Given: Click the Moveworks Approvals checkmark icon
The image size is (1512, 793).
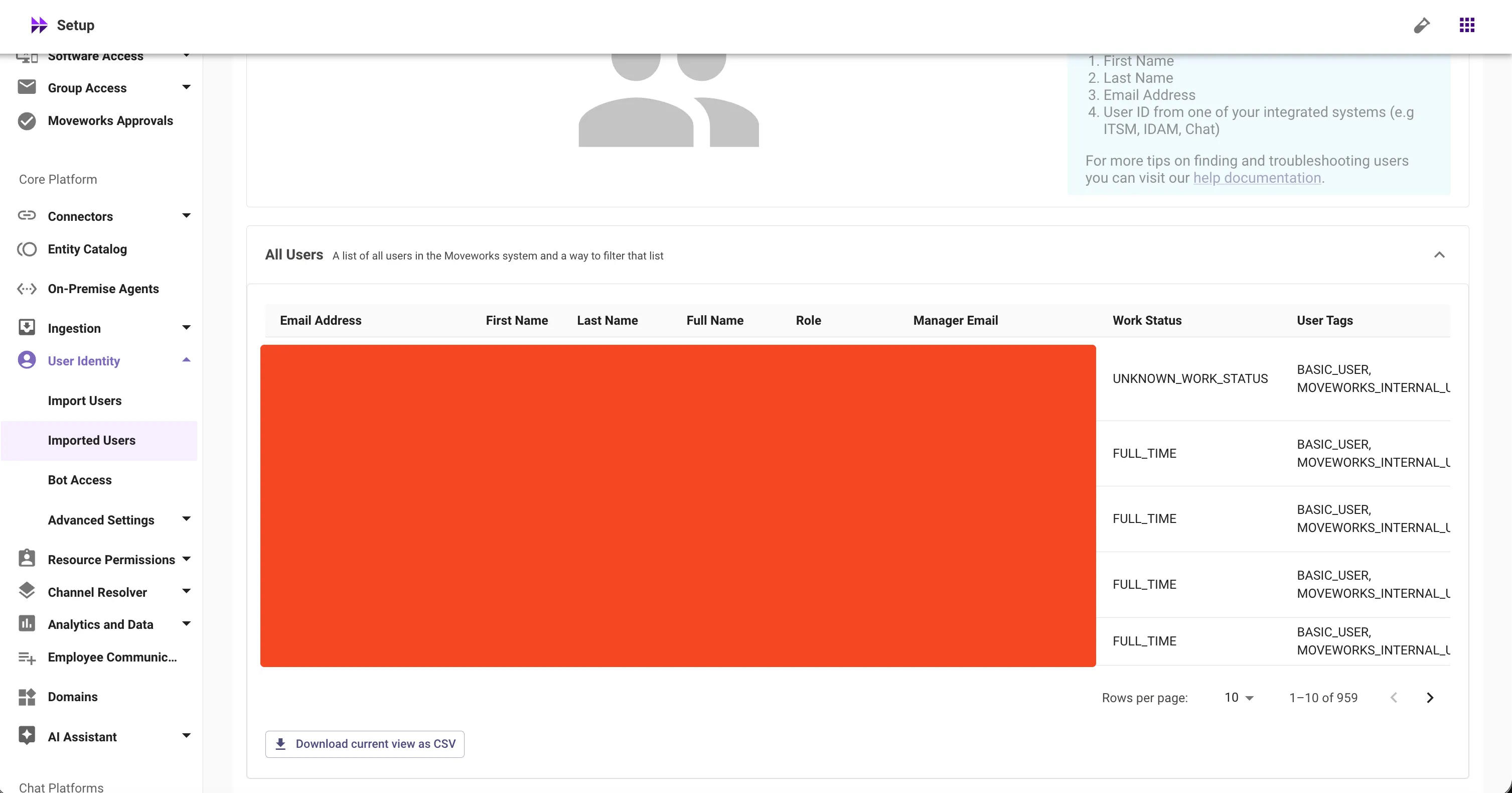Looking at the screenshot, I should tap(27, 120).
